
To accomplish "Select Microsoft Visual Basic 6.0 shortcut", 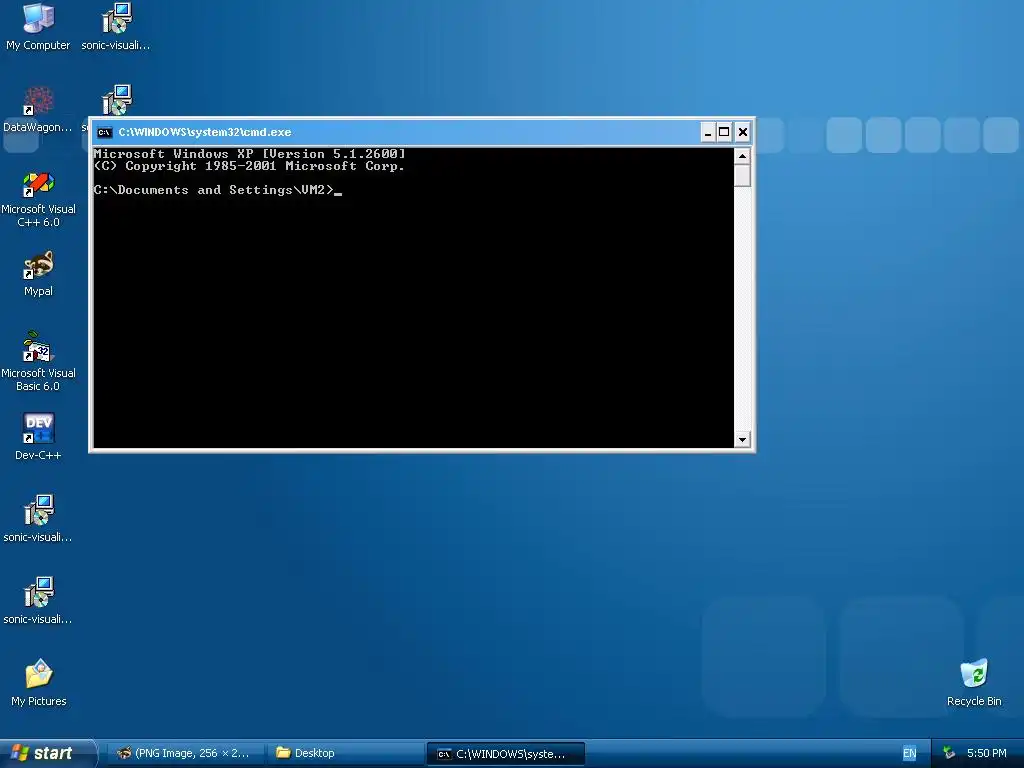I will tap(39, 362).
